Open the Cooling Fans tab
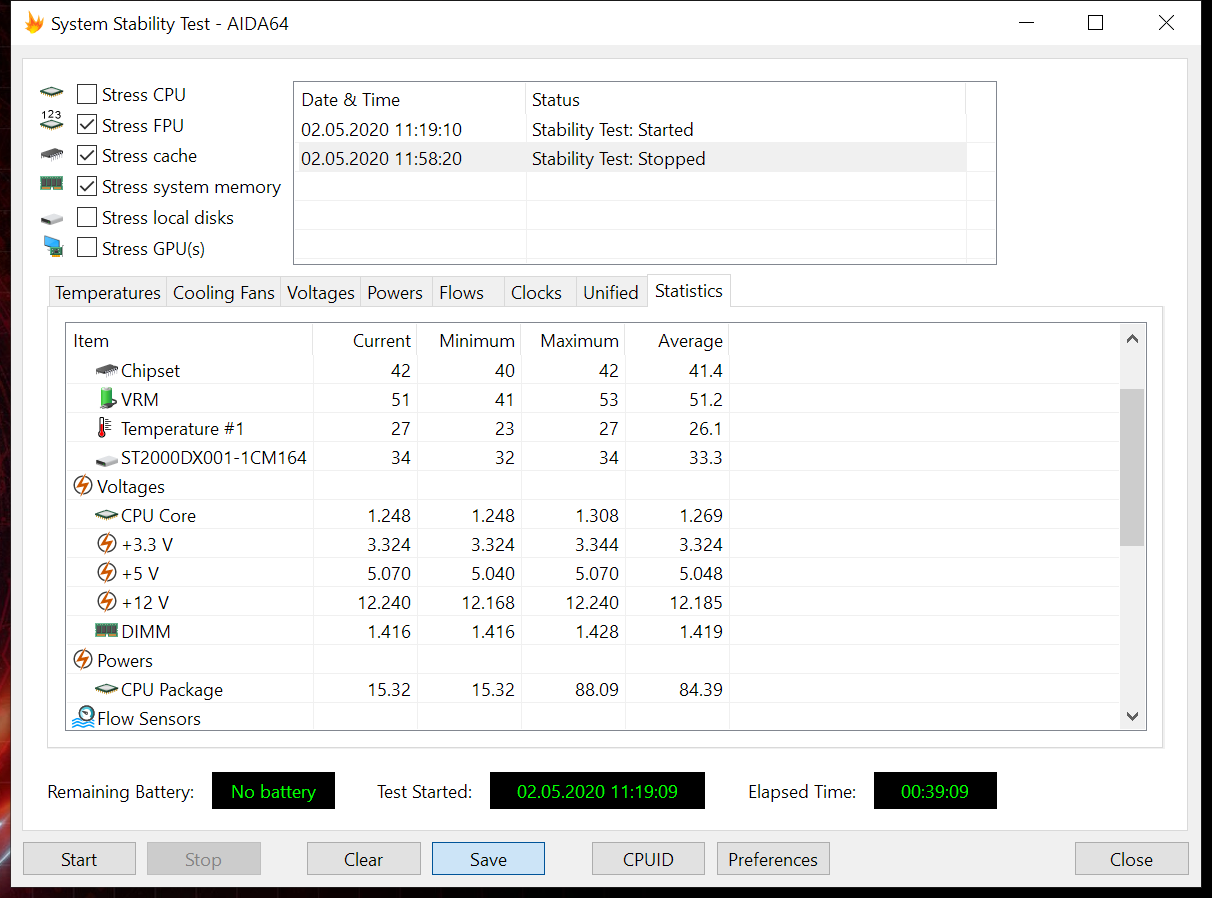 pyautogui.click(x=223, y=293)
